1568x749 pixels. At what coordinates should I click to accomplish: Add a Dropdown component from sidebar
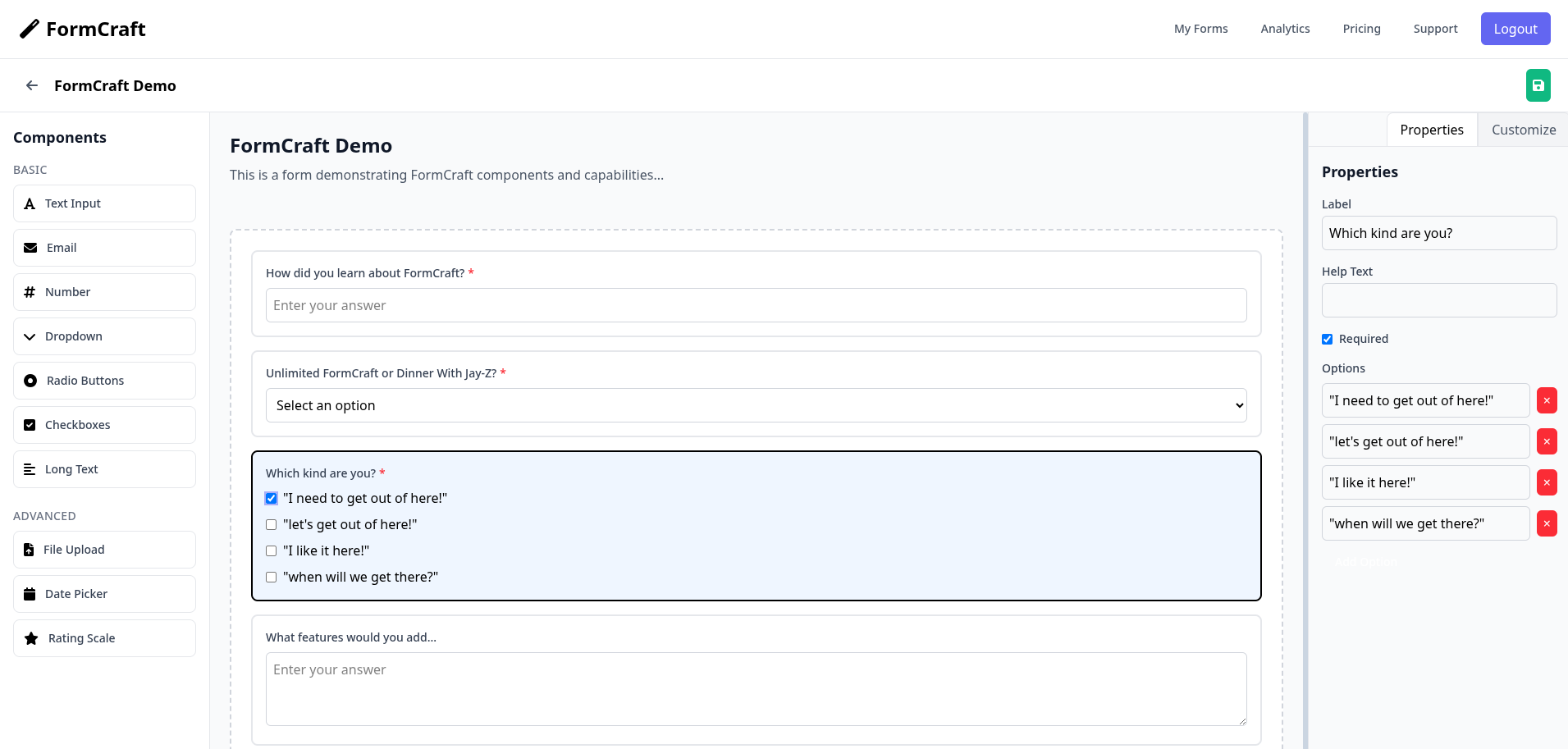click(x=104, y=336)
